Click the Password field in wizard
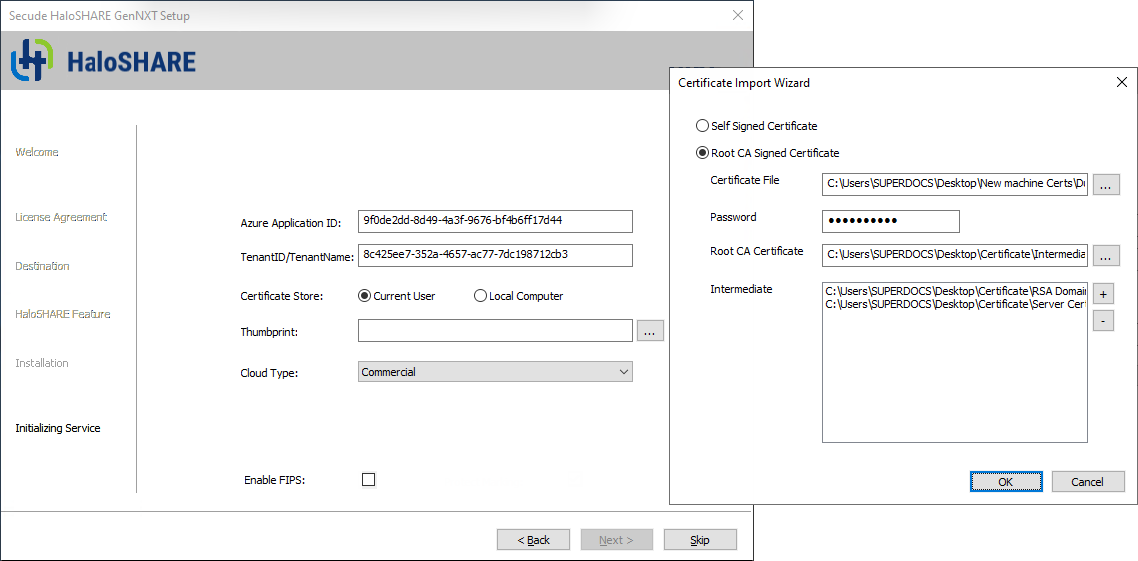 point(891,221)
